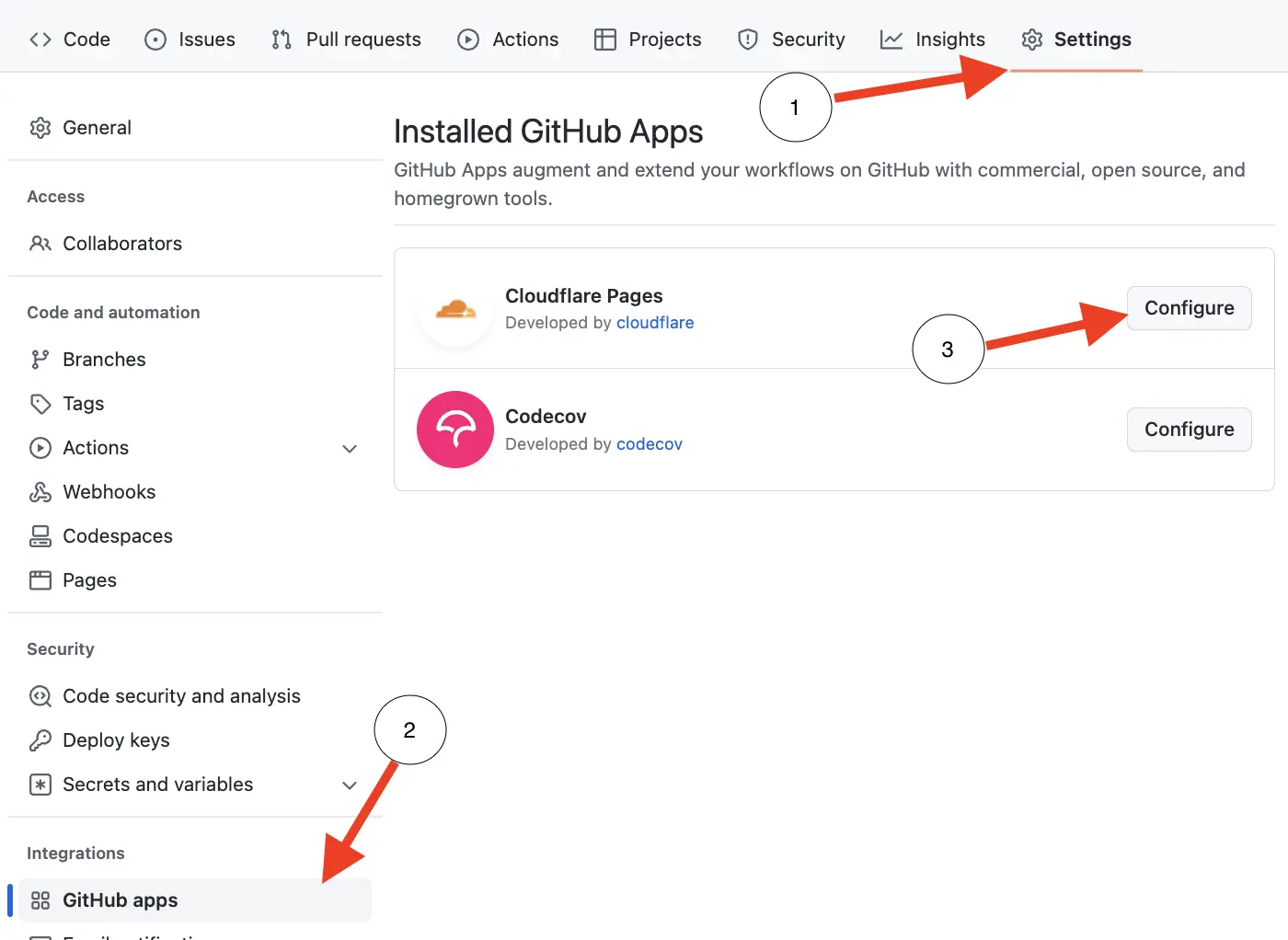1288x940 pixels.
Task: Open the codecov developer link
Action: [650, 443]
